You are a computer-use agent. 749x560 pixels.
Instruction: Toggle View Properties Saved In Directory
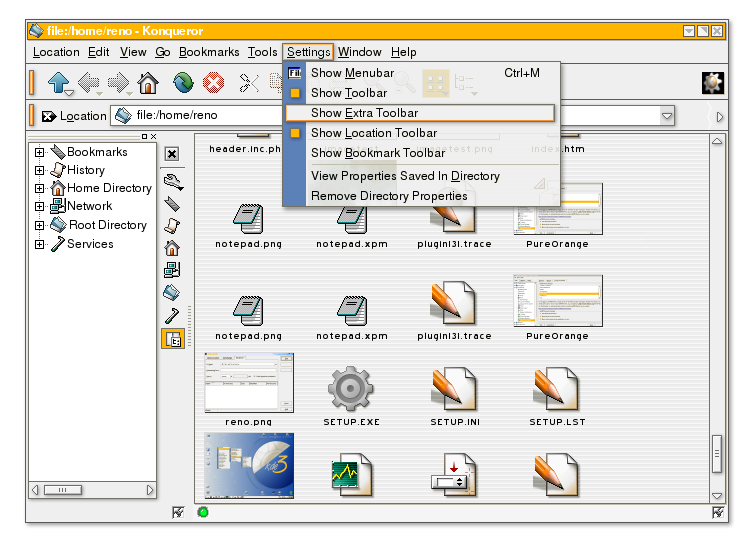point(420,176)
